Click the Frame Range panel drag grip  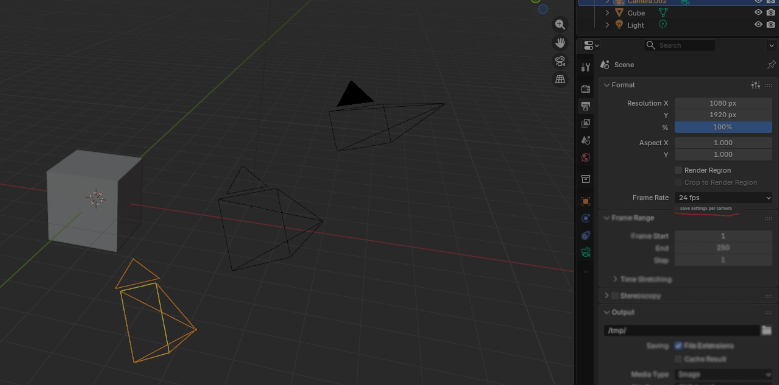(769, 218)
